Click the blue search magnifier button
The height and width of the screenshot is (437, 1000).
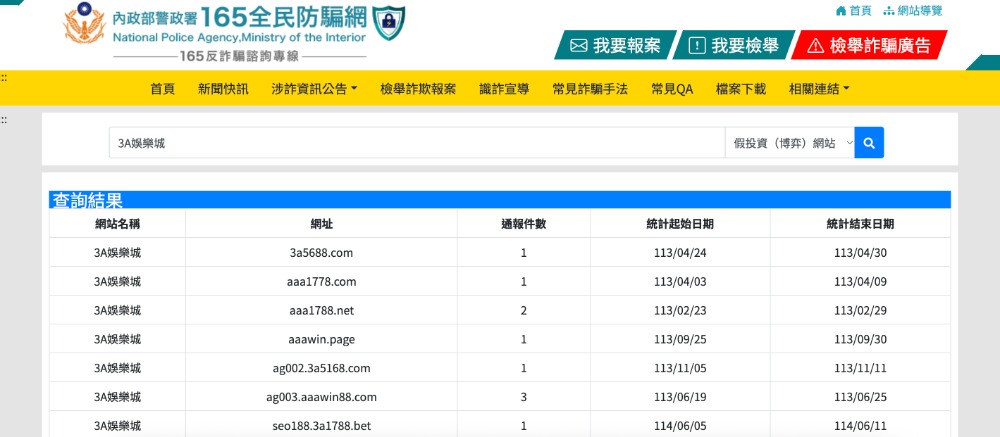pos(869,143)
